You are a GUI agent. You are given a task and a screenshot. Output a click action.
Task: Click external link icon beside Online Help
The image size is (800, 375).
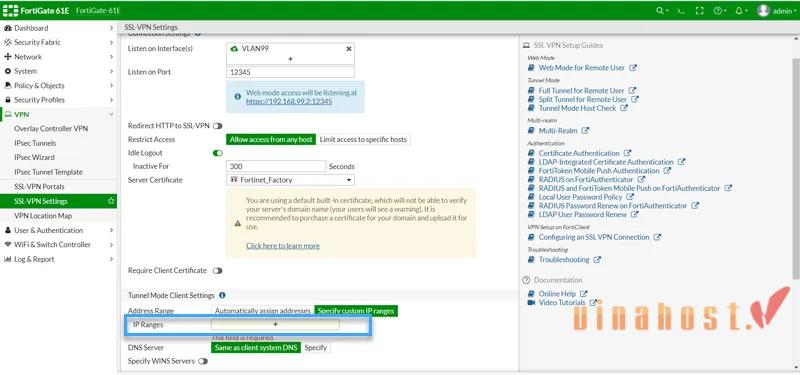(x=584, y=294)
